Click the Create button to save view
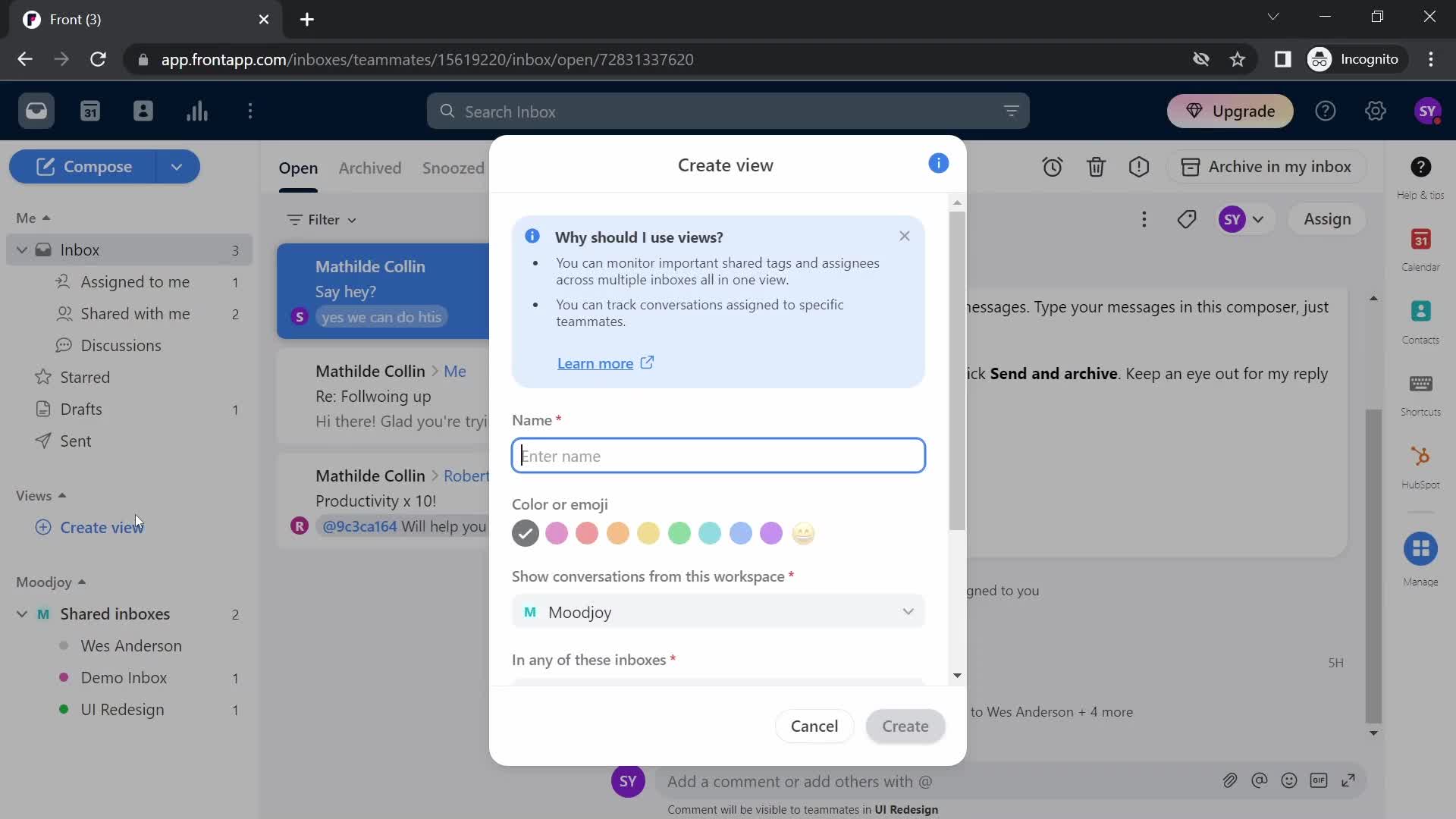The width and height of the screenshot is (1456, 819). point(905,726)
